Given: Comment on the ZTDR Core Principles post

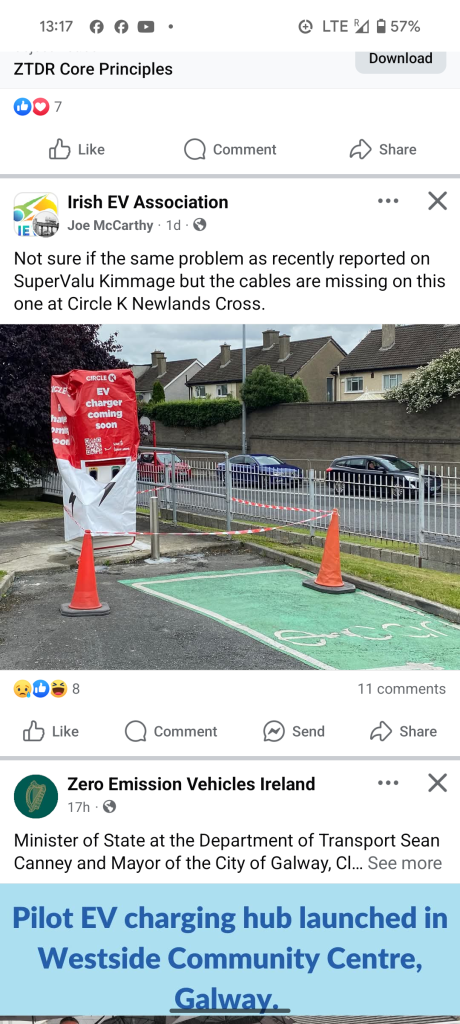Looking at the screenshot, I should pyautogui.click(x=230, y=149).
